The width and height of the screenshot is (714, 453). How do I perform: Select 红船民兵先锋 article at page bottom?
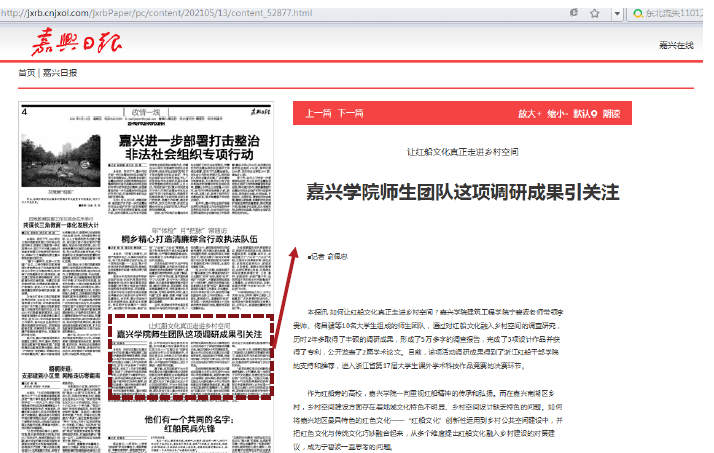coord(194,426)
